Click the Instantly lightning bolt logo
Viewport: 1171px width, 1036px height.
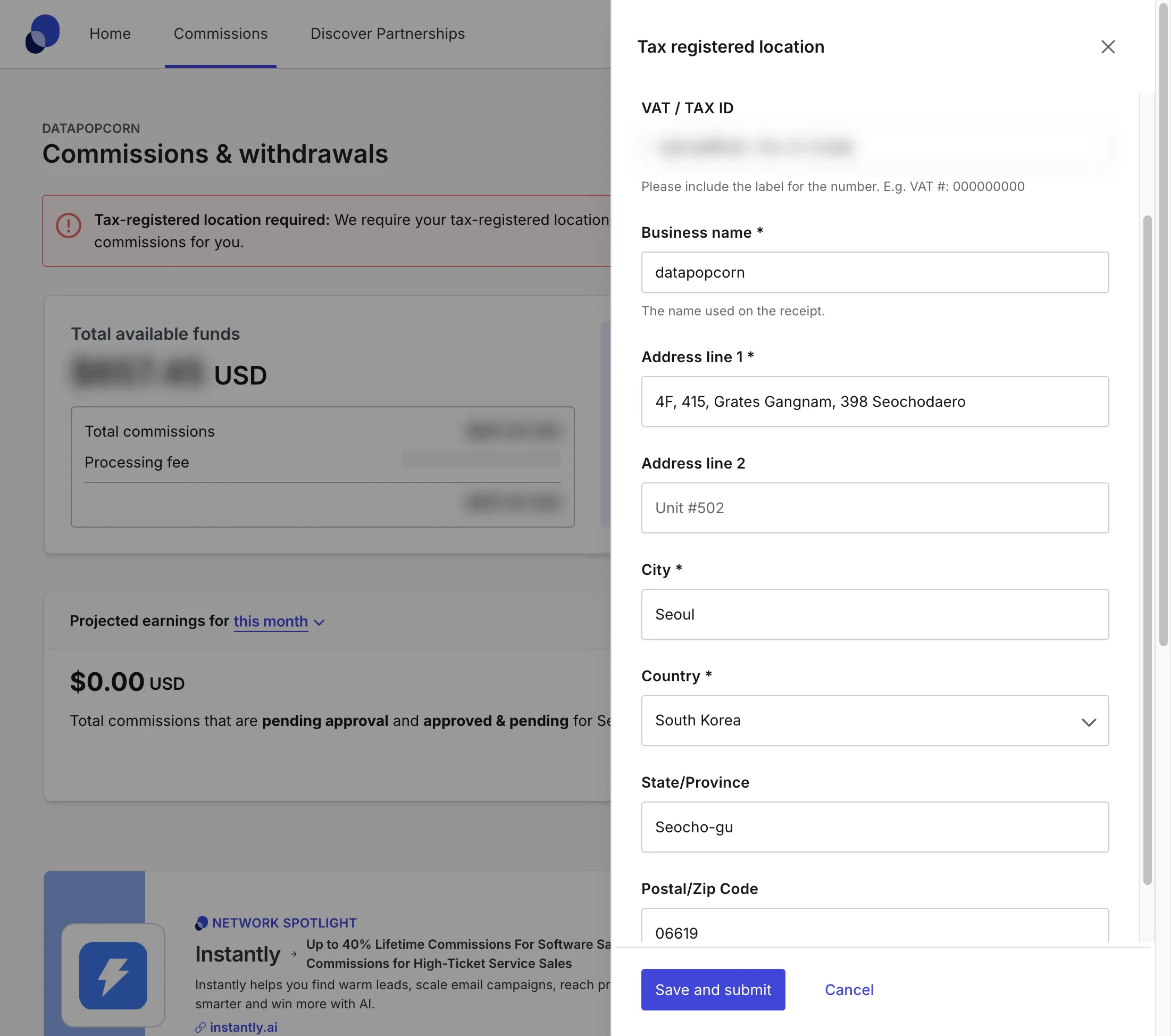point(113,975)
